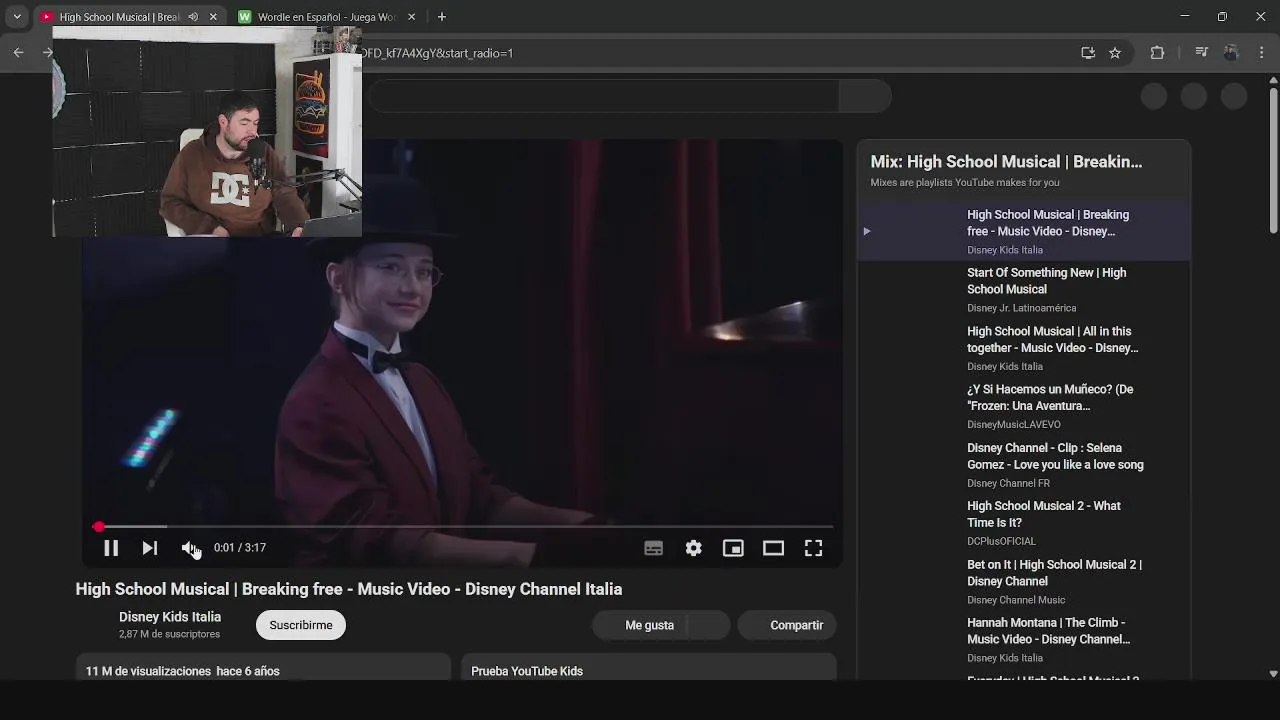The image size is (1280, 720).
Task: Play Hannah Montana The Climb from mix
Action: click(x=1024, y=640)
